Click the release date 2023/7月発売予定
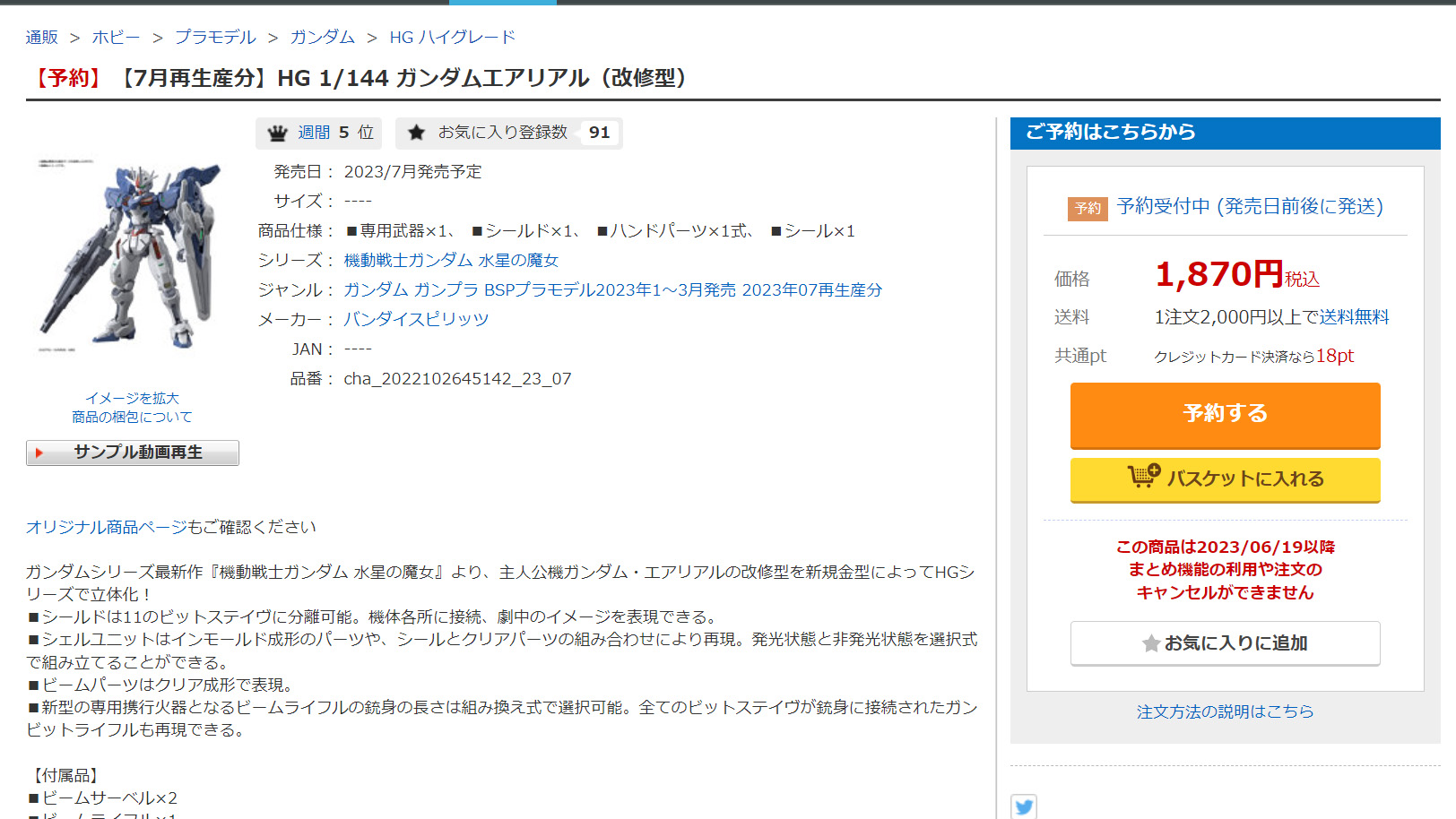The image size is (1456, 819). (412, 171)
